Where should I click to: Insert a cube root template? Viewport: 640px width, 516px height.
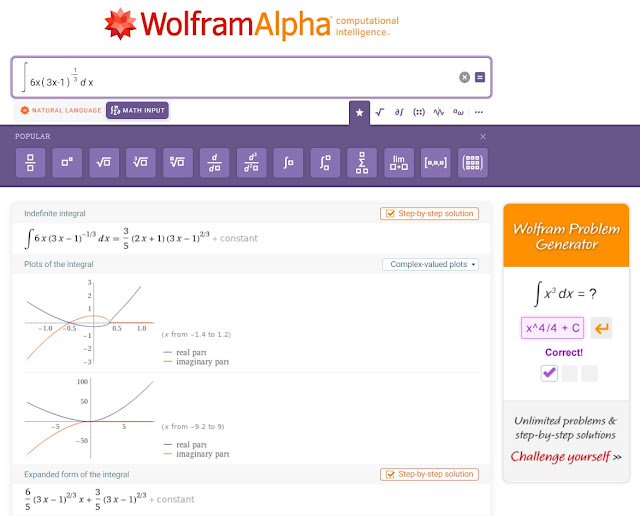click(141, 163)
